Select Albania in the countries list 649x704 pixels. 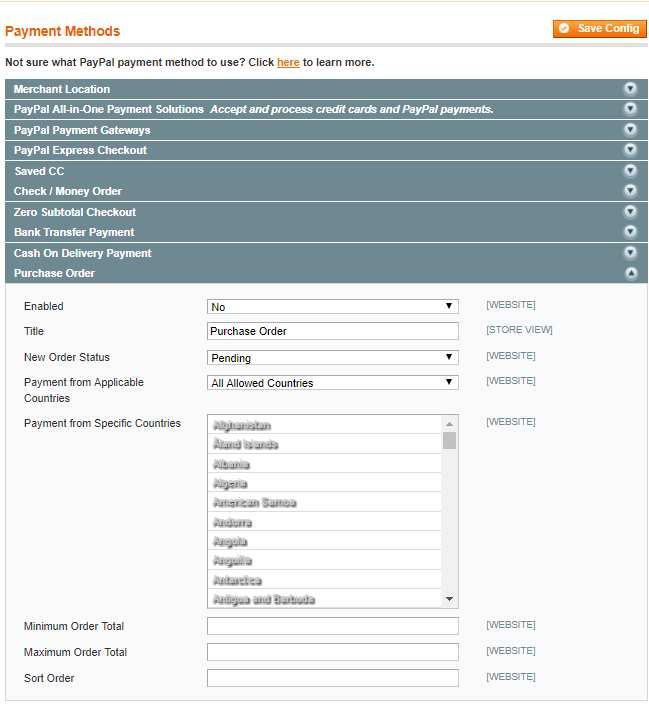tap(325, 464)
